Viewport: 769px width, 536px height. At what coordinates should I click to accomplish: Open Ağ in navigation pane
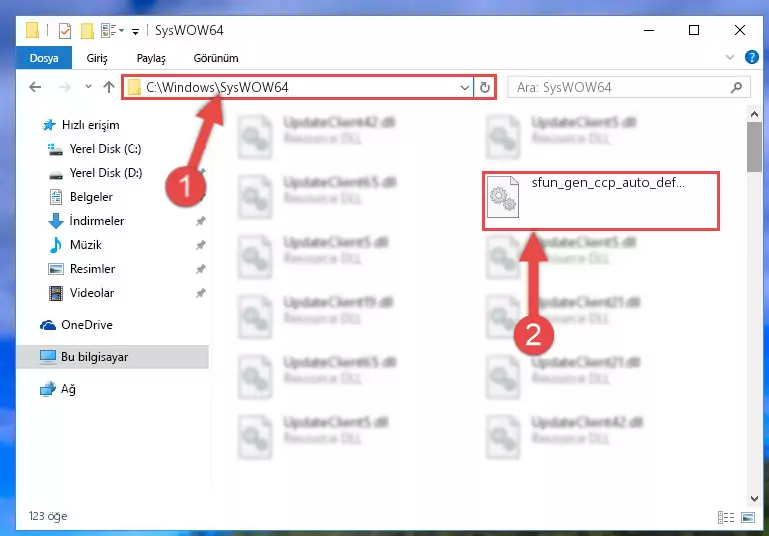tap(57, 389)
